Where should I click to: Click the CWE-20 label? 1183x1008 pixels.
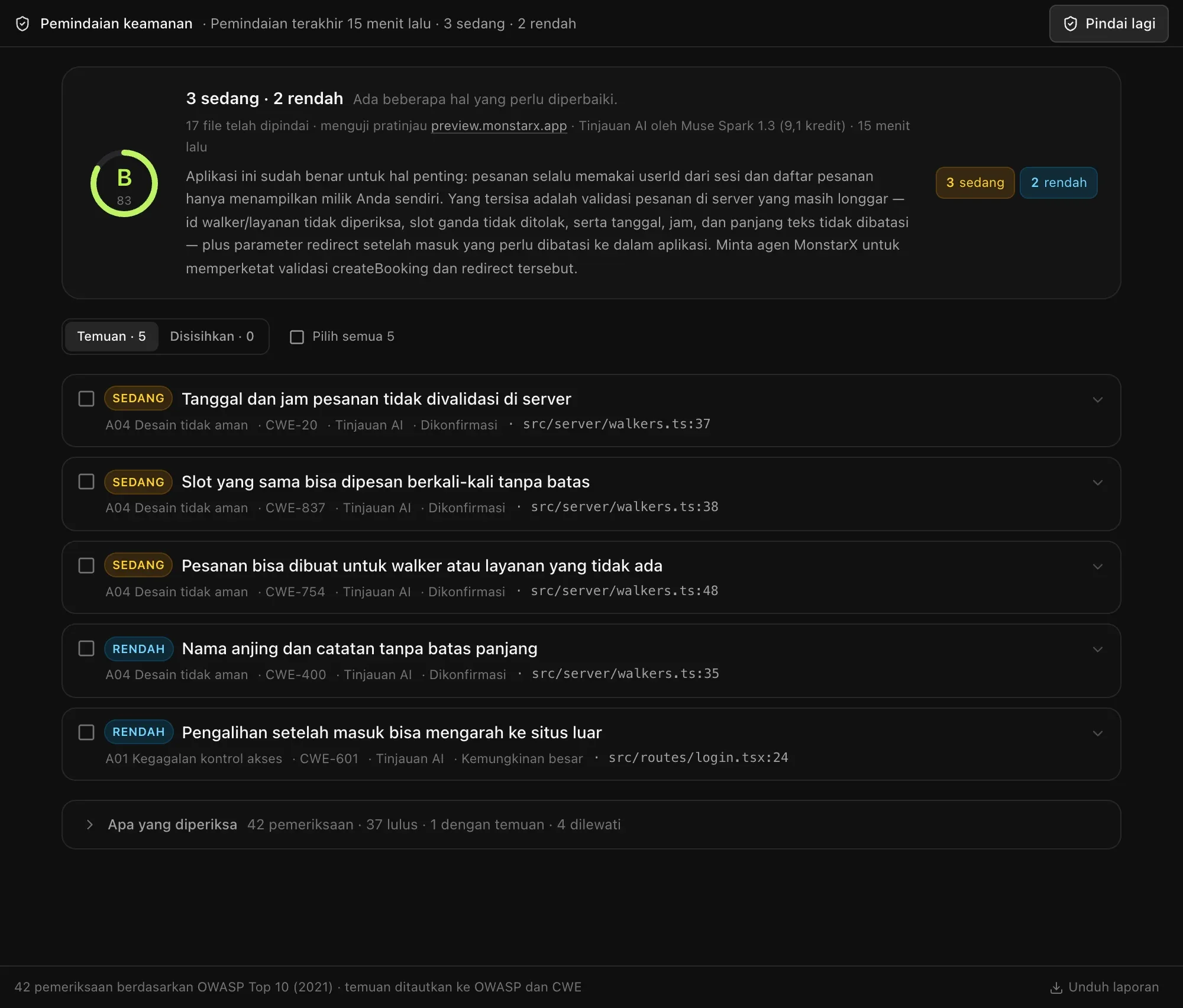coord(292,425)
